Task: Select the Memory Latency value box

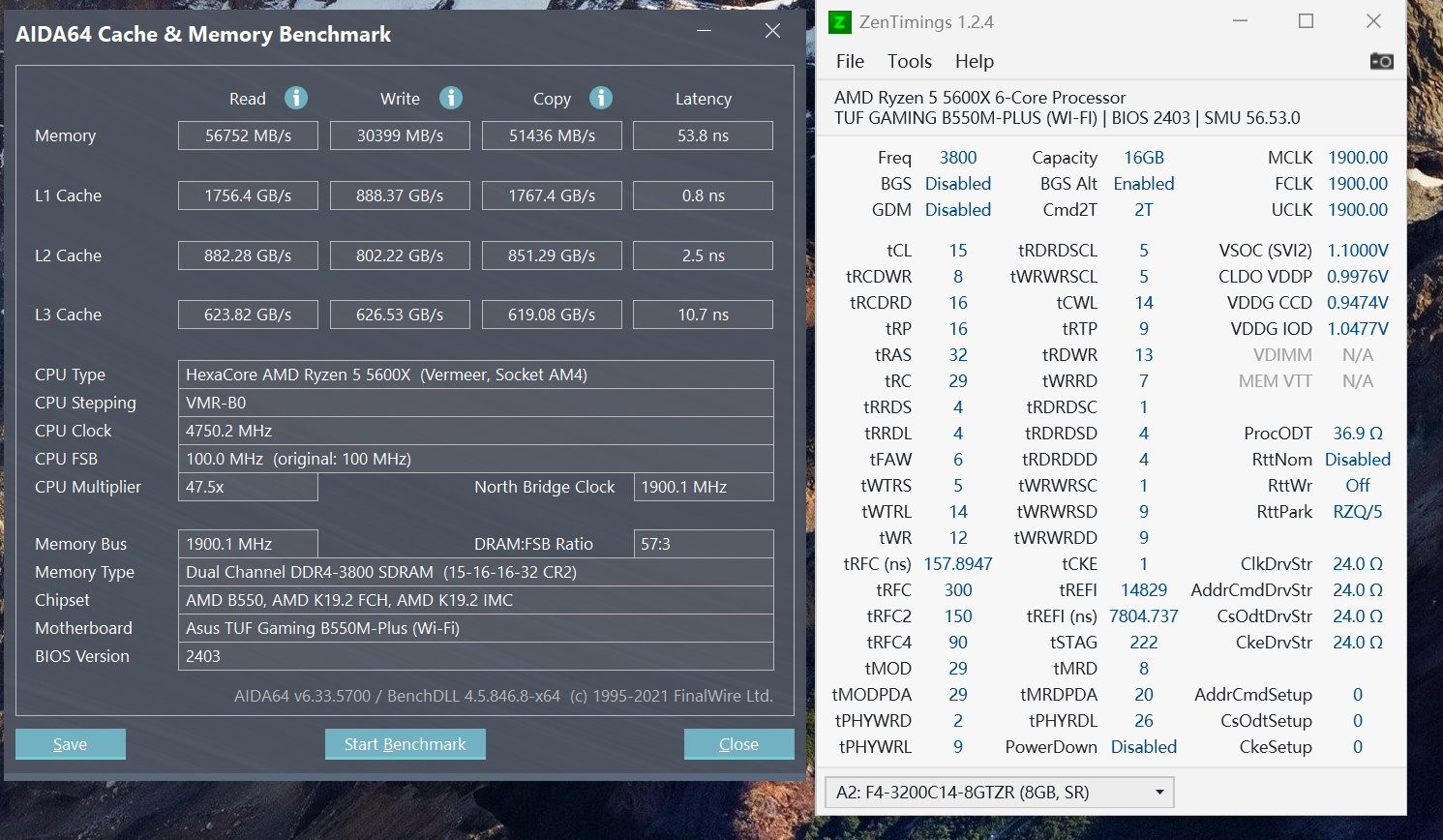Action: click(x=703, y=135)
